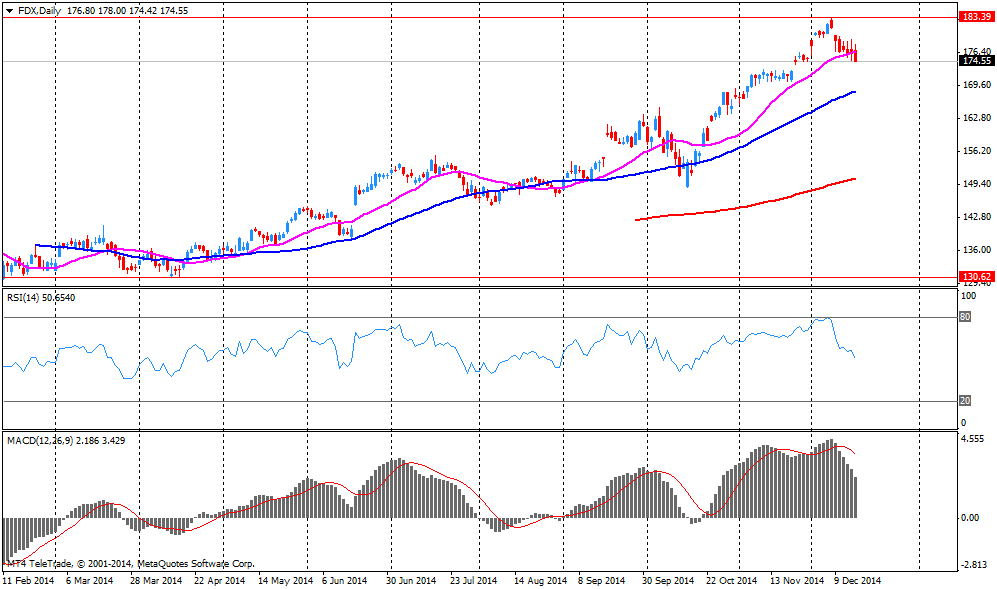This screenshot has width=997, height=589.
Task: Click the black 174.55 current price tag
Action: [974, 61]
